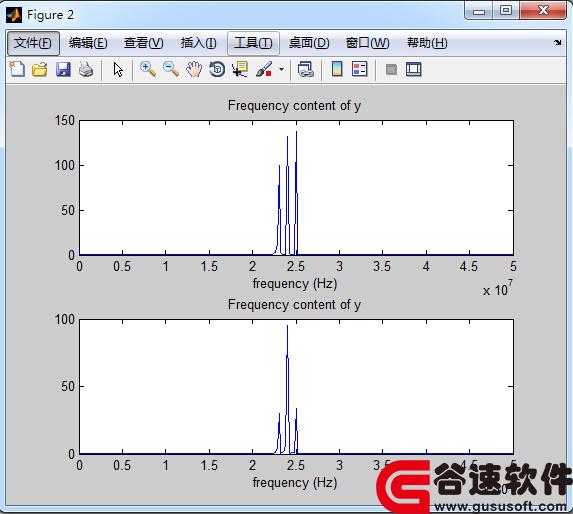Print the figure using the printer icon
The image size is (573, 514).
click(86, 69)
